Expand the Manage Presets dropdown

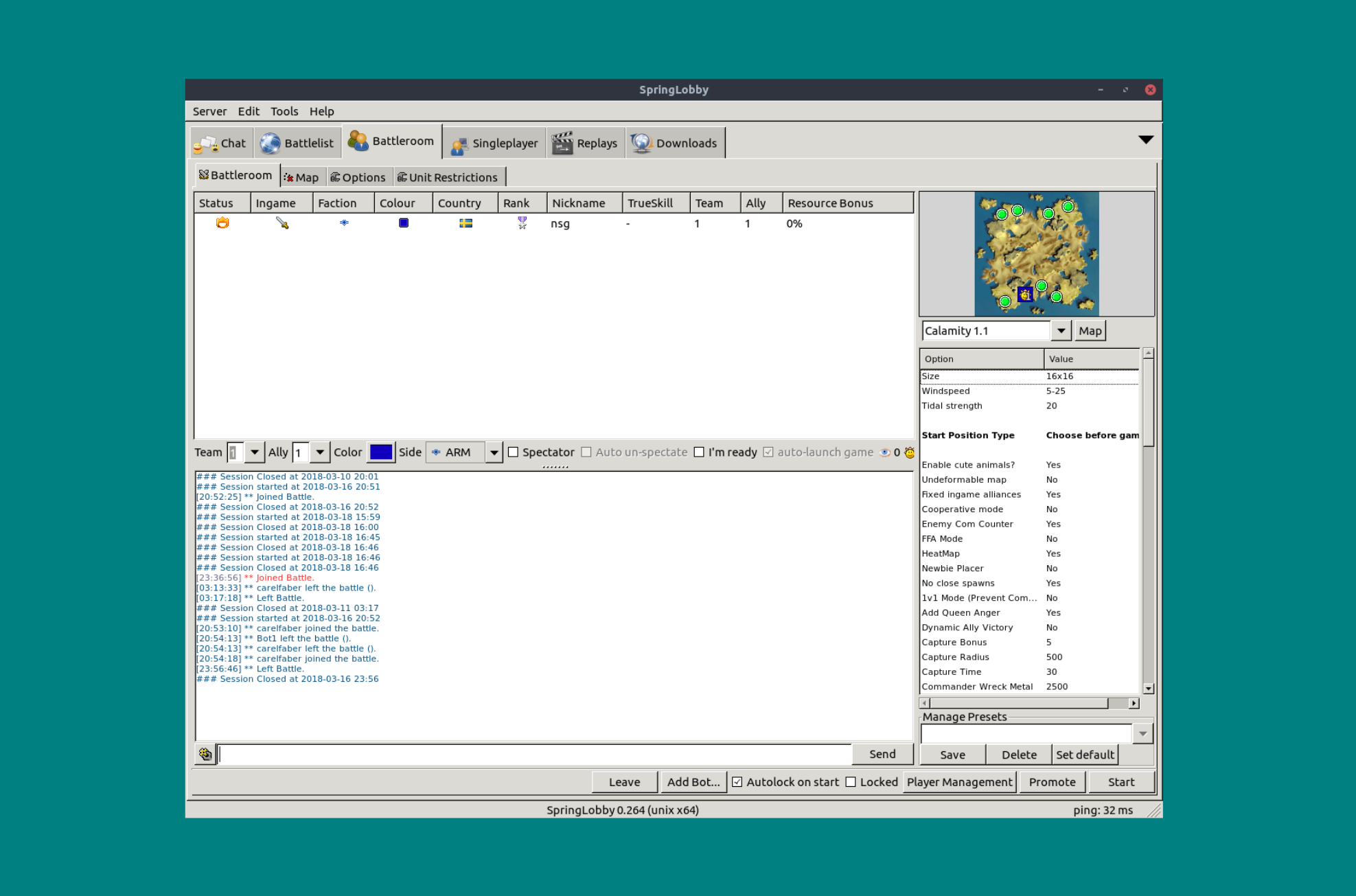tap(1142, 733)
